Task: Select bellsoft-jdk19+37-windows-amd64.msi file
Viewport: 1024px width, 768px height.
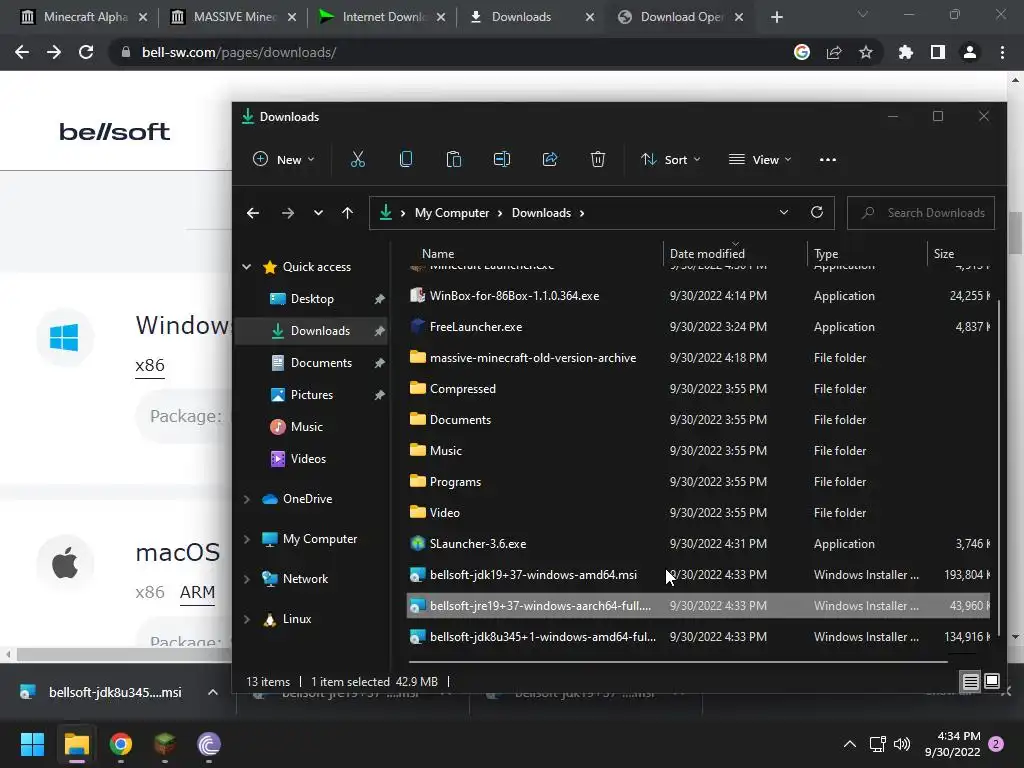Action: [x=697, y=575]
